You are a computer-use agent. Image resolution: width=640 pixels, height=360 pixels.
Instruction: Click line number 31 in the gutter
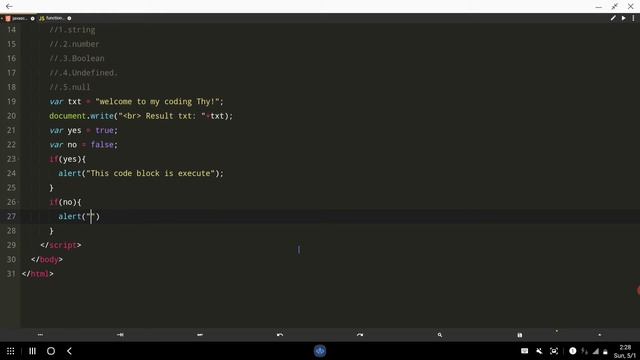[11, 274]
